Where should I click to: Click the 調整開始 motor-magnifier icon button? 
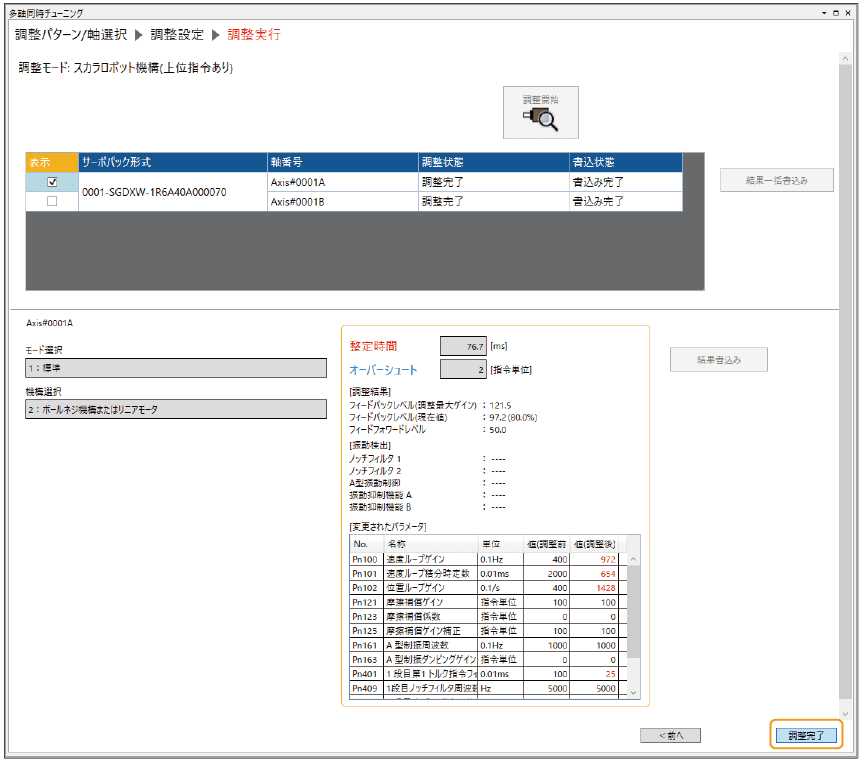click(541, 113)
